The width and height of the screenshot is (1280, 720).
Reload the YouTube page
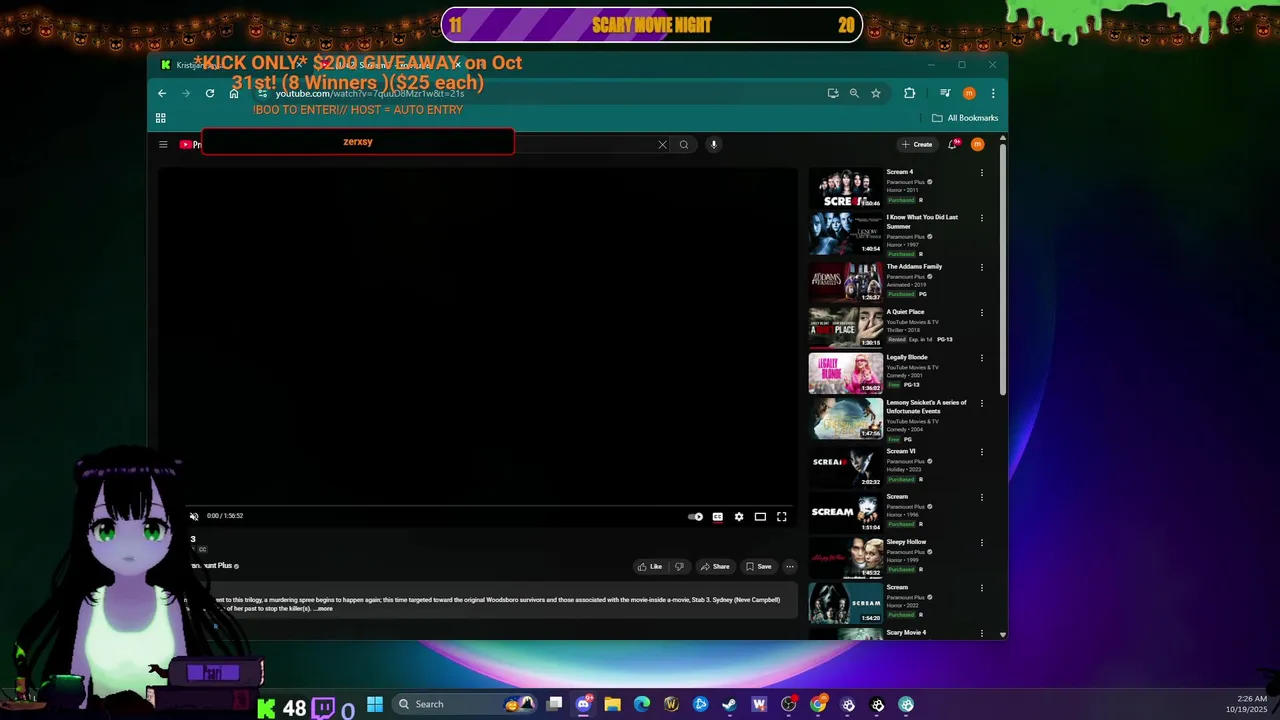[210, 93]
